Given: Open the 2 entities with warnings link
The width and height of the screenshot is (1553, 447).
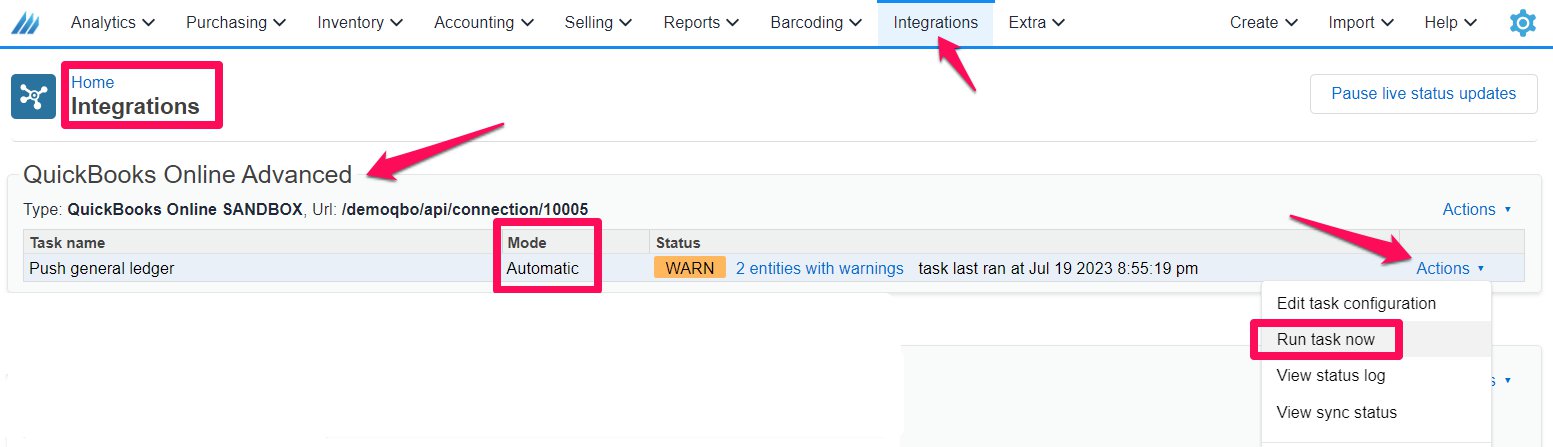Looking at the screenshot, I should (820, 268).
